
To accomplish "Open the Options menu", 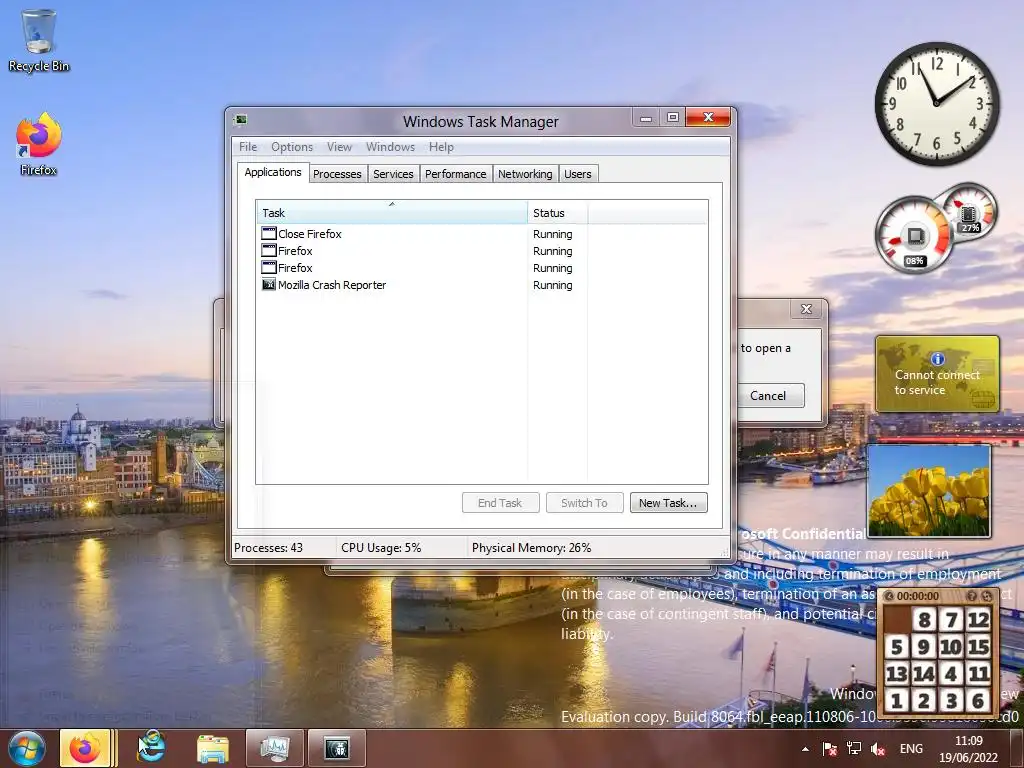I will tap(292, 147).
